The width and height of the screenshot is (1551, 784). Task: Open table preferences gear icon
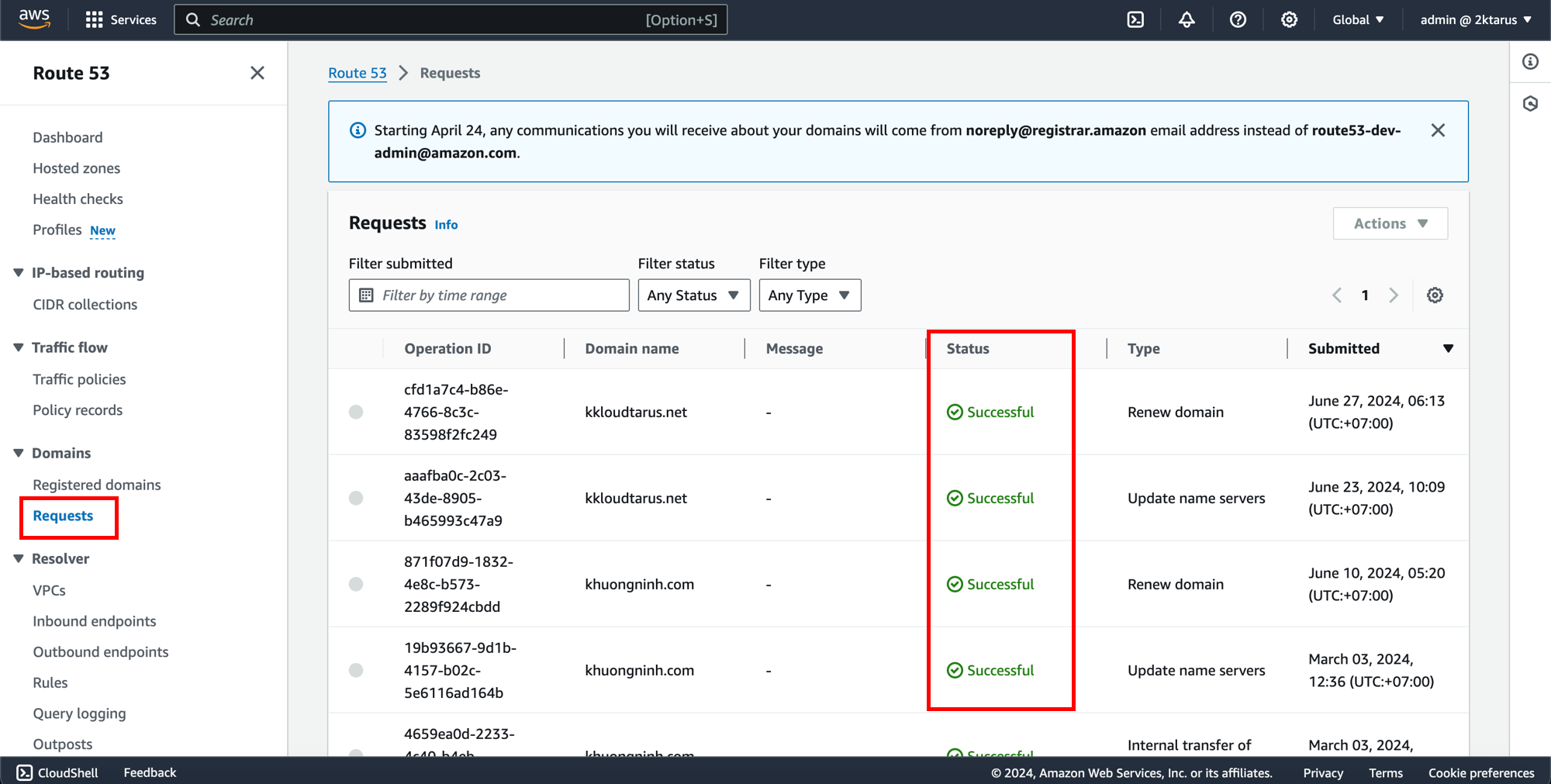point(1435,295)
